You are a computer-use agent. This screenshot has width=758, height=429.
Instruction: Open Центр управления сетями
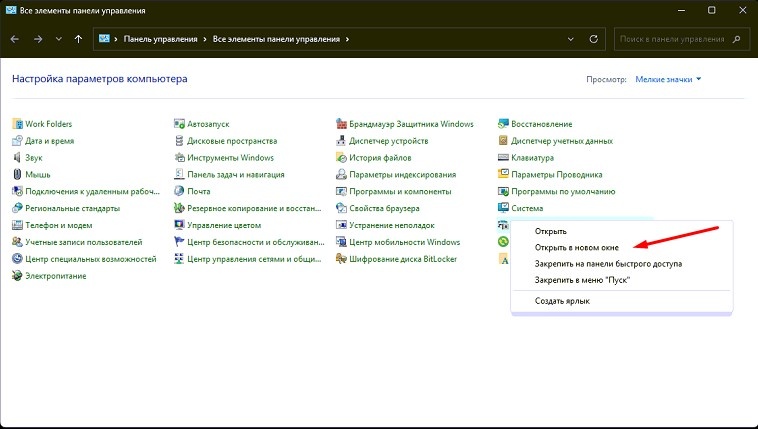point(254,259)
